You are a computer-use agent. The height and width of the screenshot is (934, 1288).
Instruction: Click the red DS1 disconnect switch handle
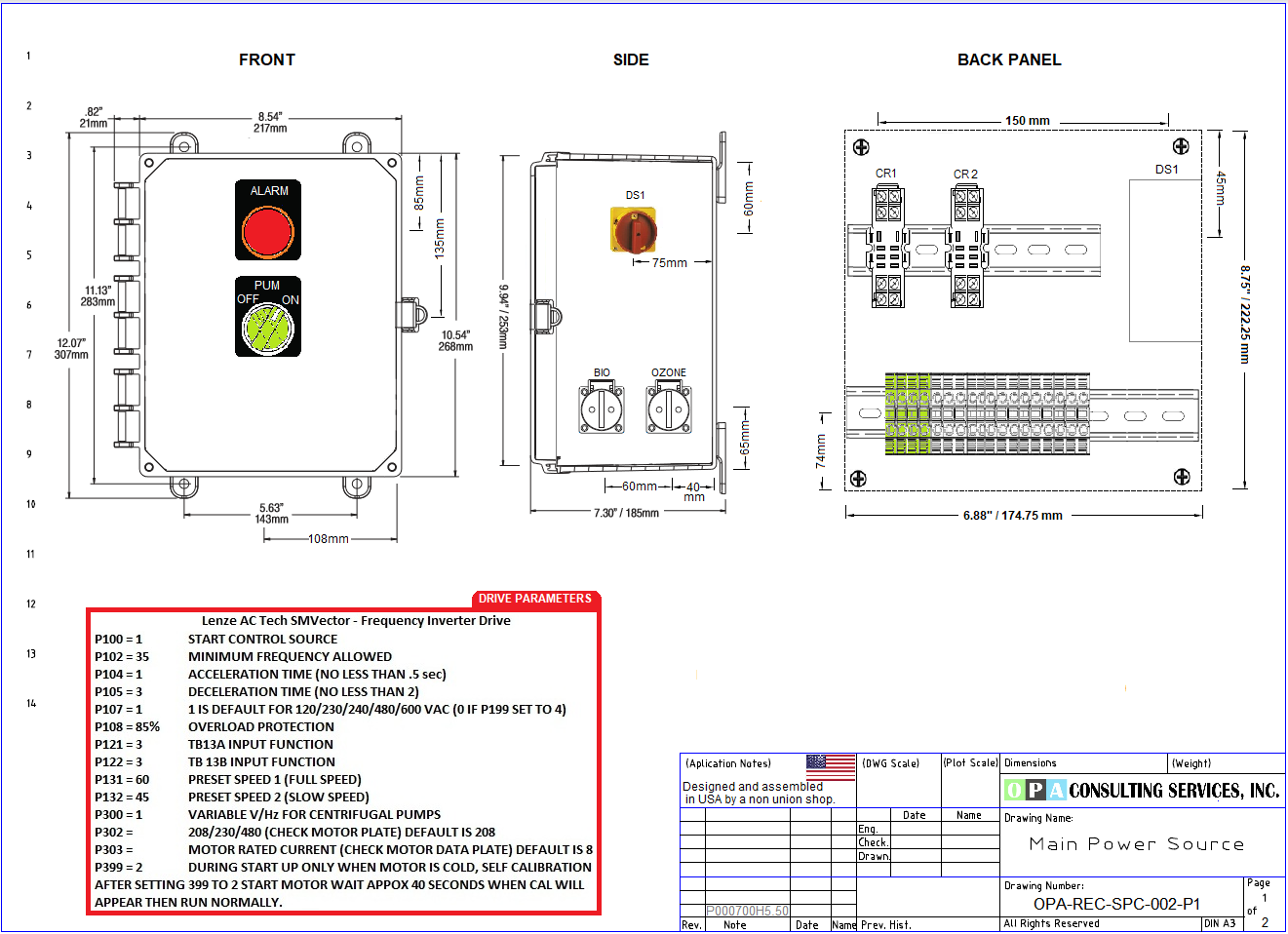pyautogui.click(x=635, y=231)
